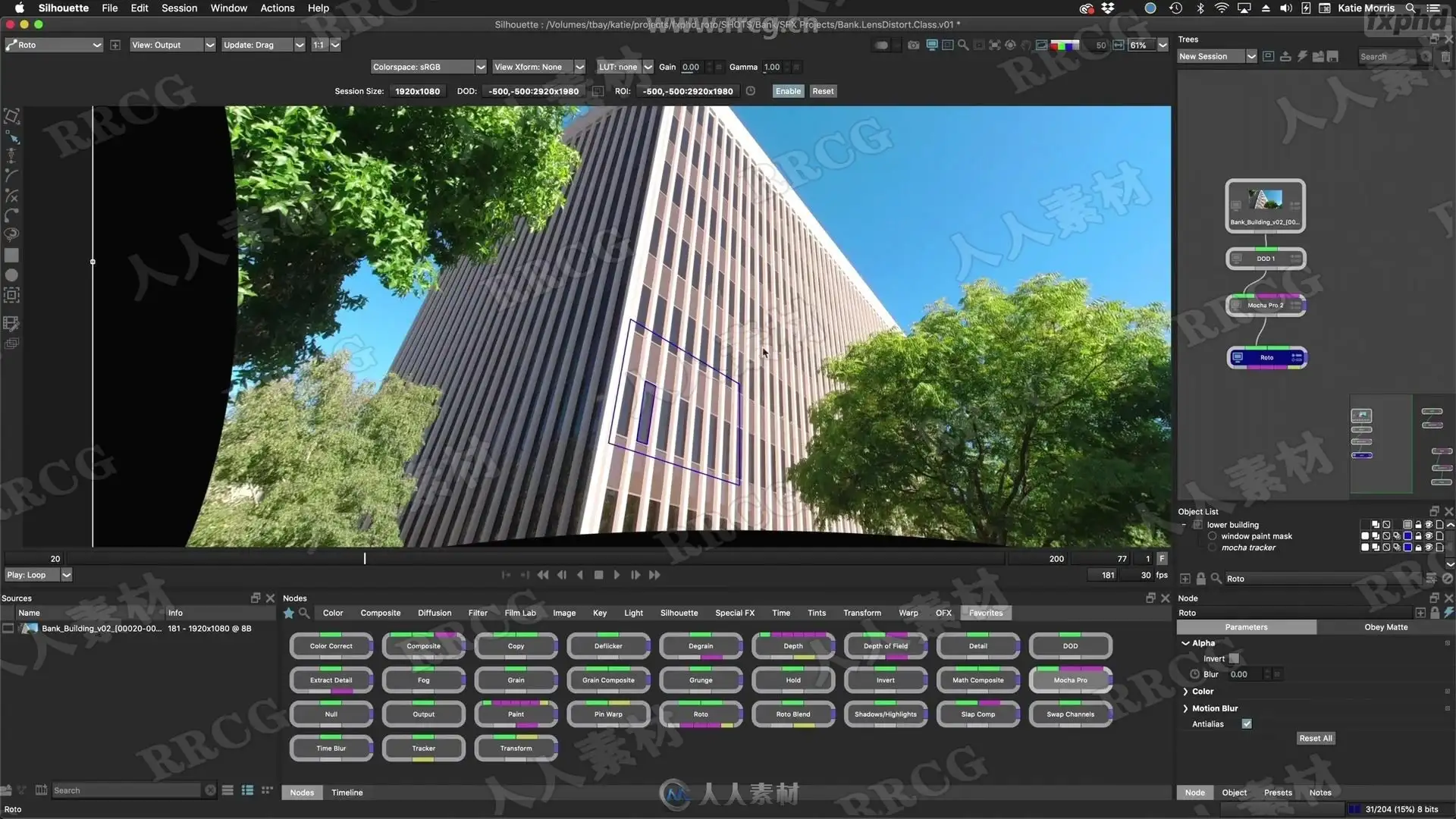This screenshot has height=819, width=1456.
Task: Select the Transform tool in left toolbar
Action: pos(11,116)
